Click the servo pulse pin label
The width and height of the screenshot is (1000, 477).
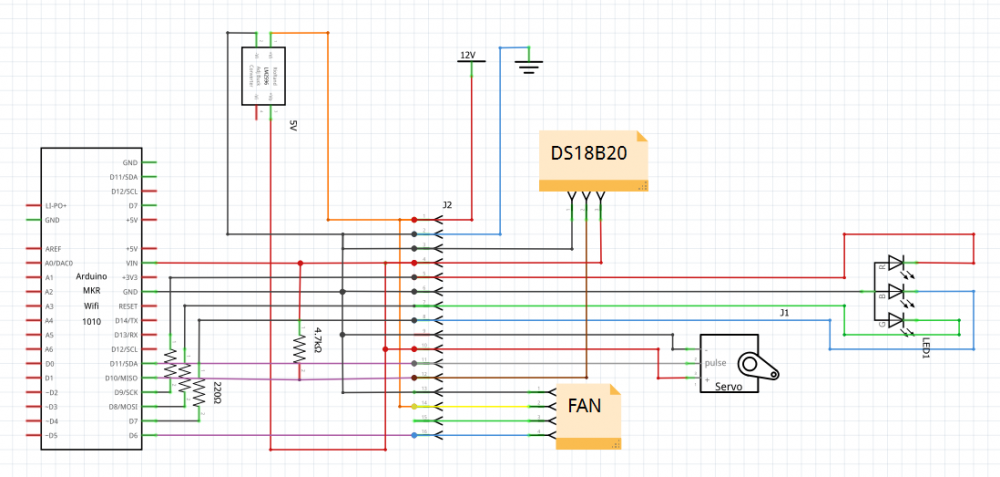pyautogui.click(x=715, y=363)
